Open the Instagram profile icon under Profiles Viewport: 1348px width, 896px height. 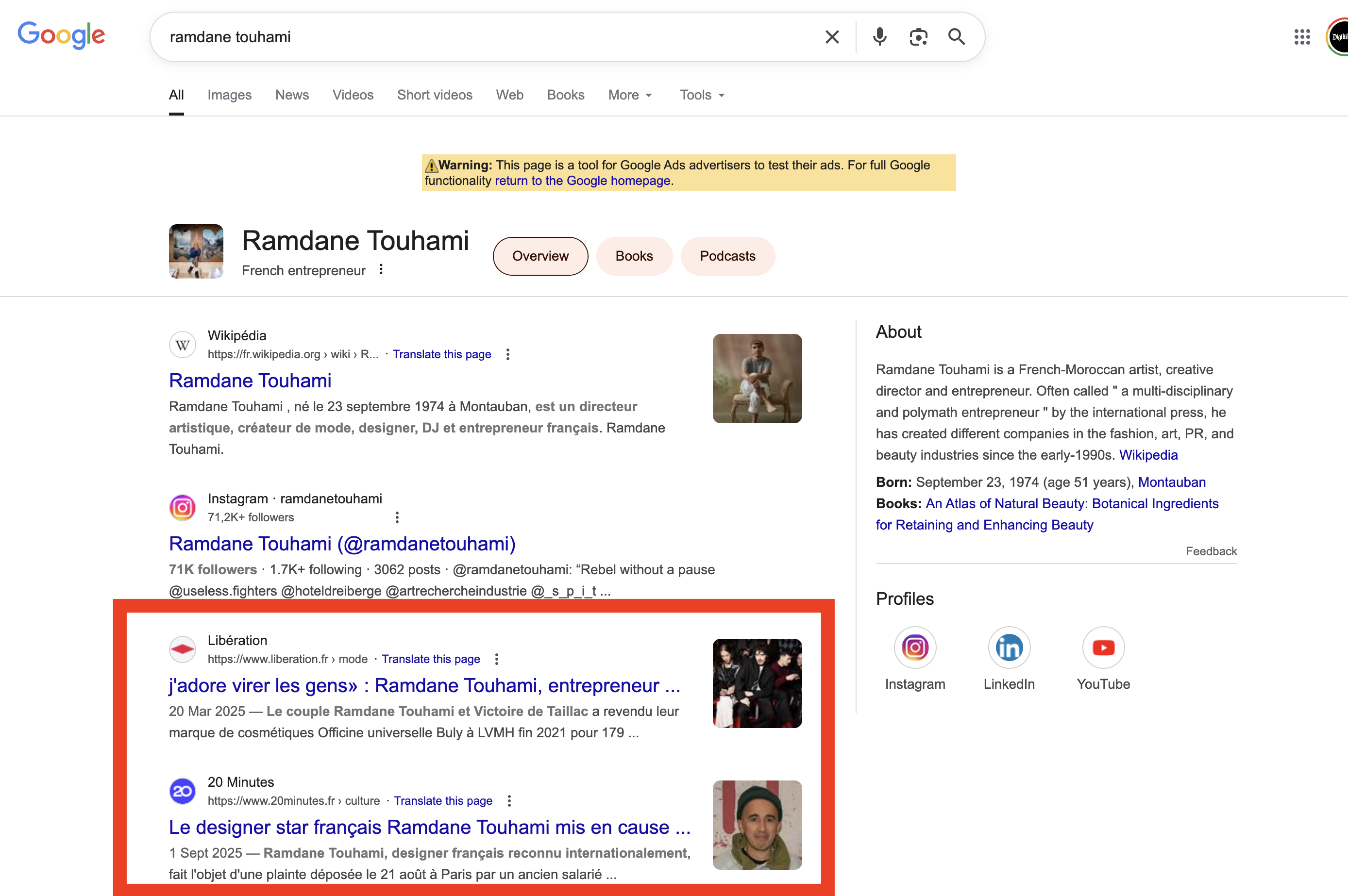915,647
